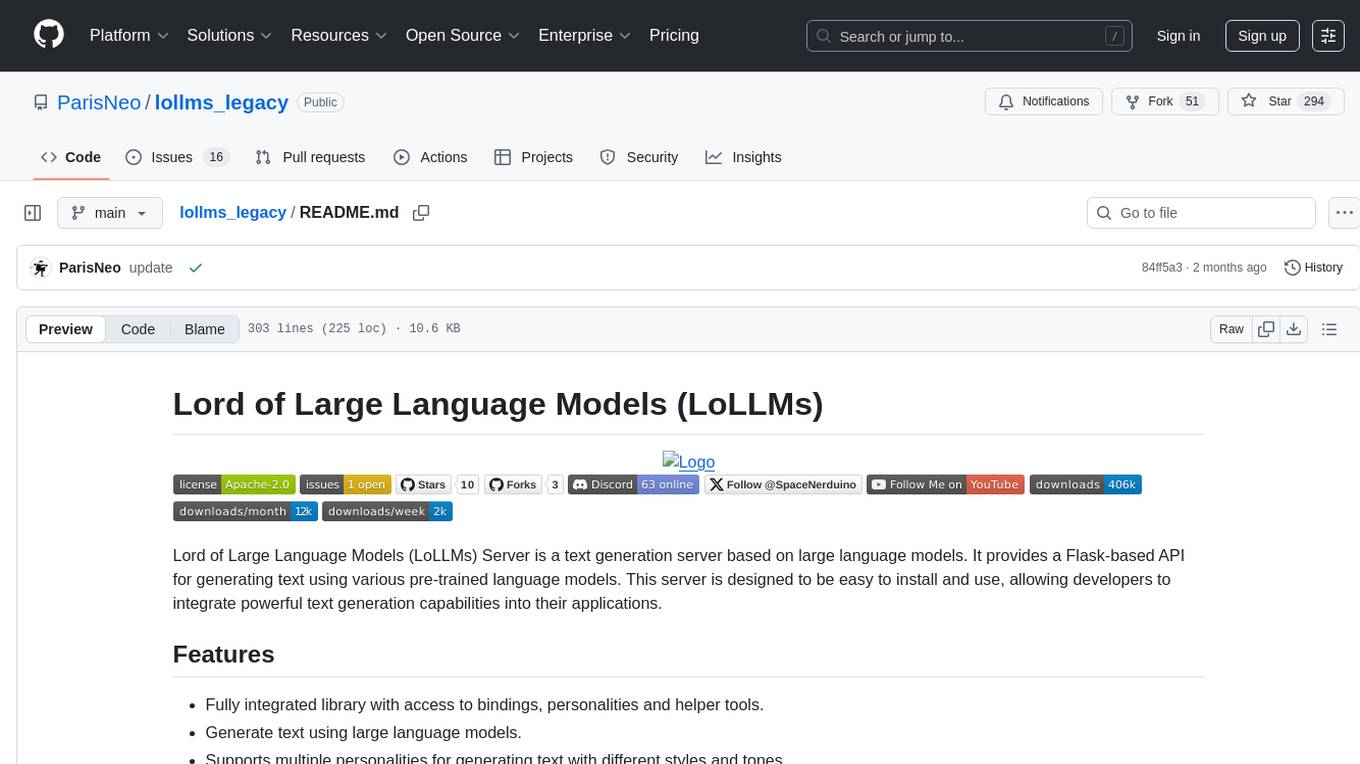Viewport: 1360px width, 764px height.
Task: Open the Insights tab
Action: (743, 157)
